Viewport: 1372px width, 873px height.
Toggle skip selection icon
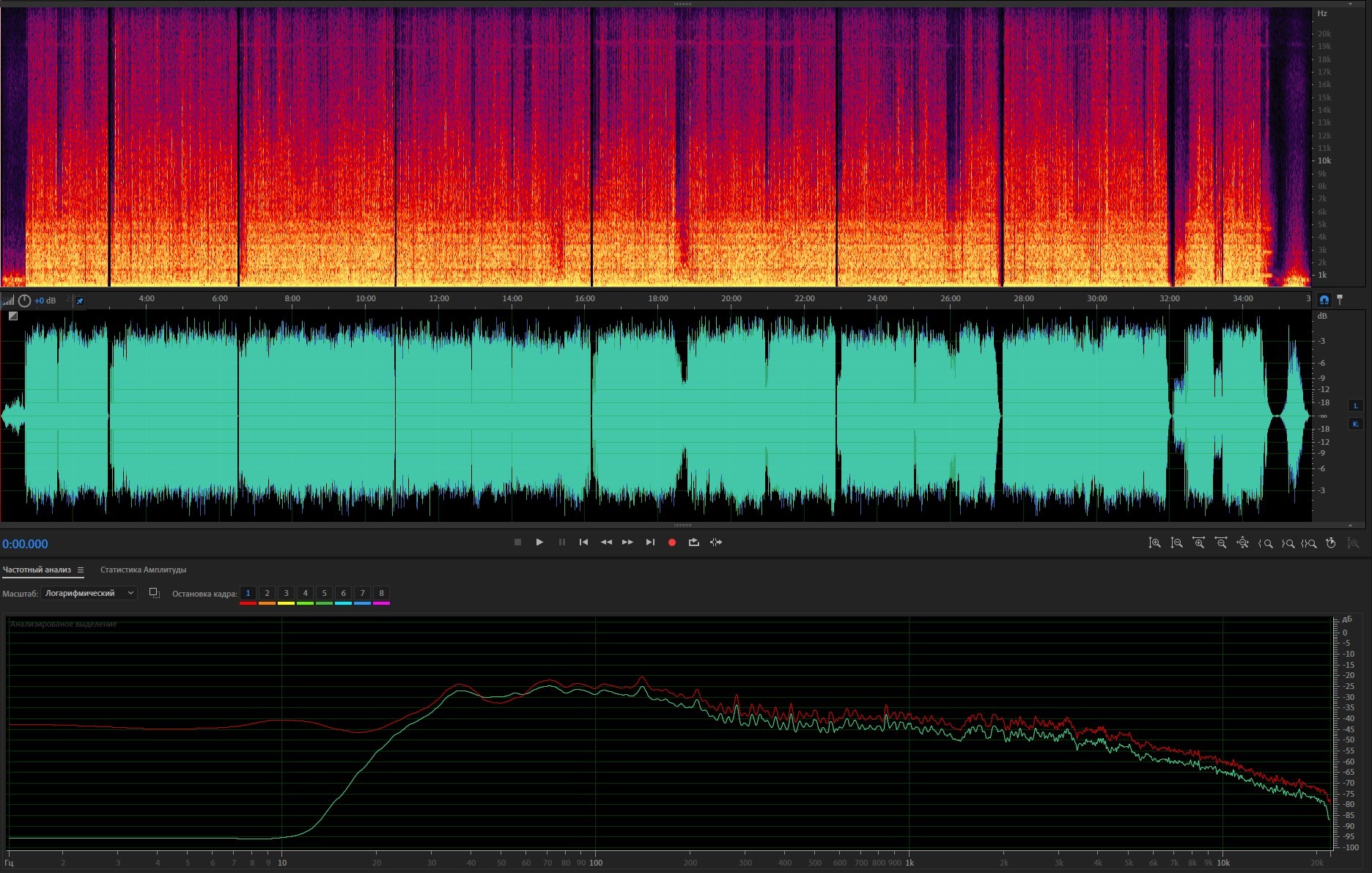(716, 542)
